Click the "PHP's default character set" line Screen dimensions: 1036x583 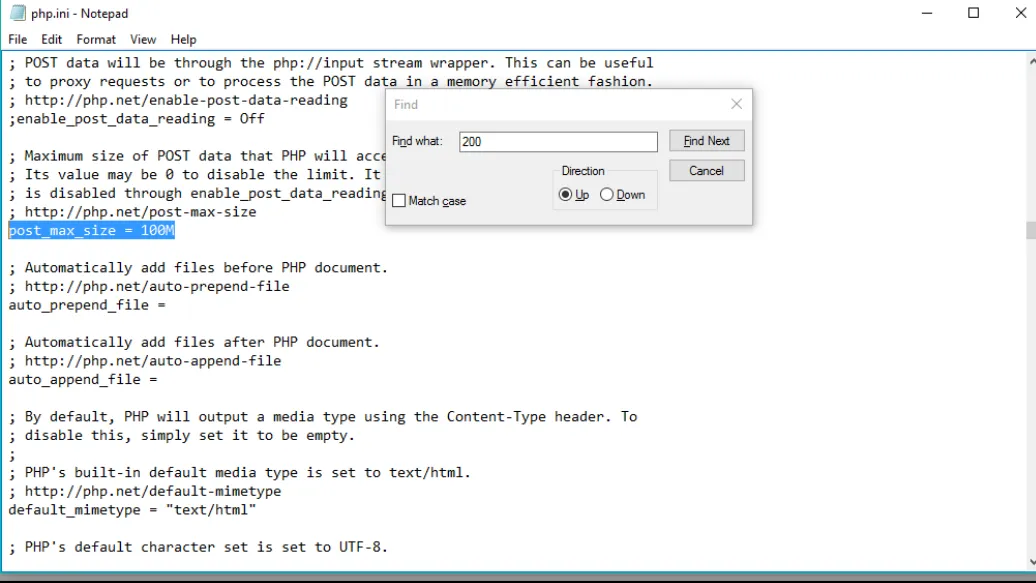[198, 547]
